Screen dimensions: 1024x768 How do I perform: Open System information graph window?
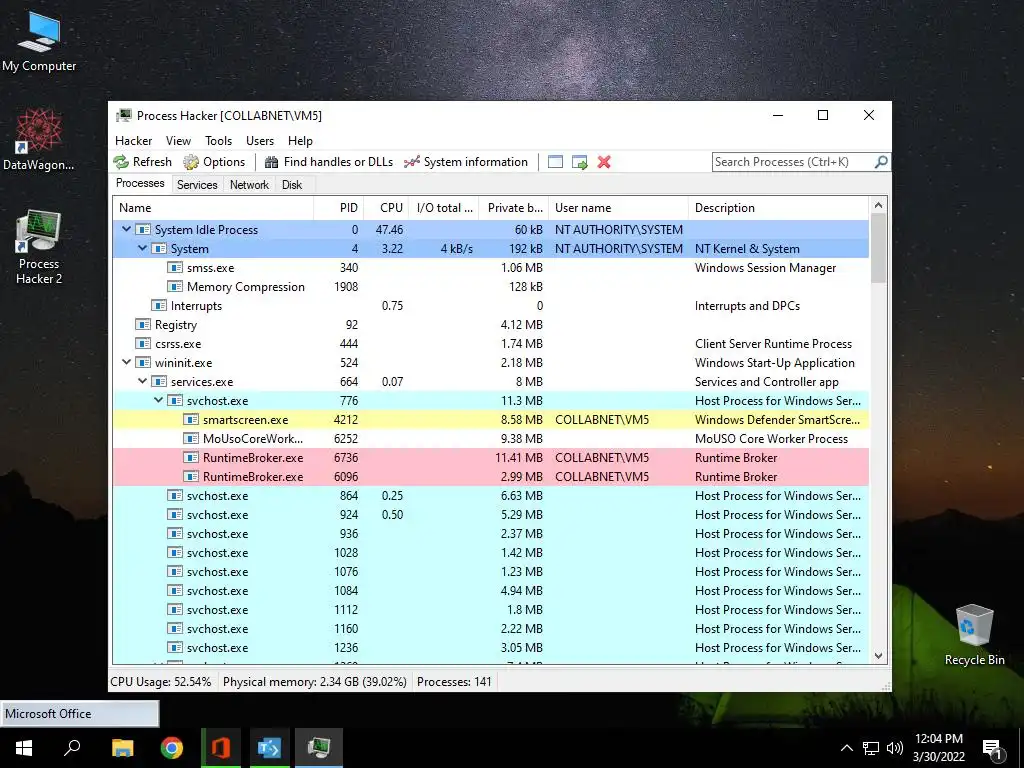pyautogui.click(x=466, y=162)
